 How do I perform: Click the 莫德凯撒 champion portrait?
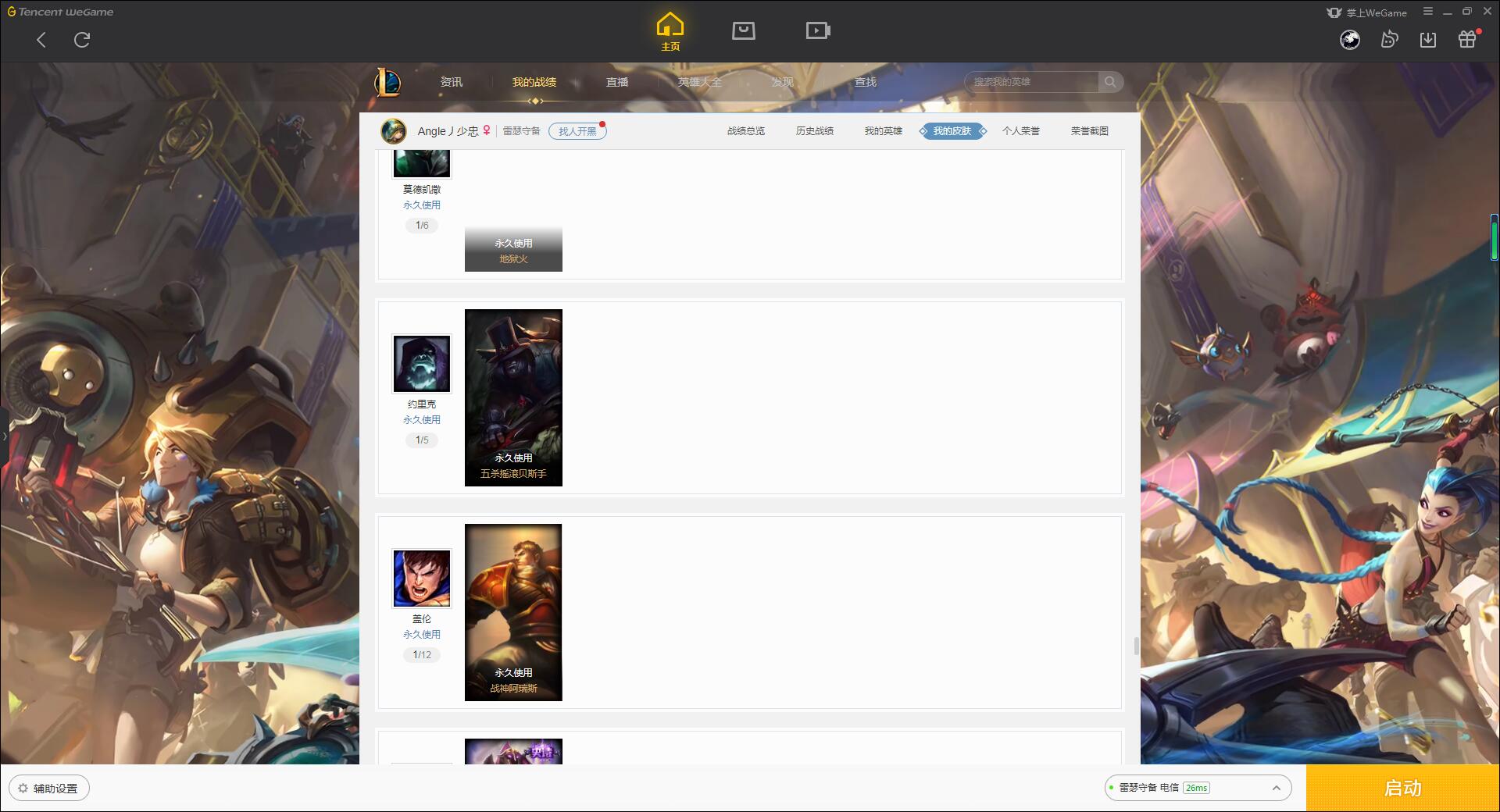point(422,162)
